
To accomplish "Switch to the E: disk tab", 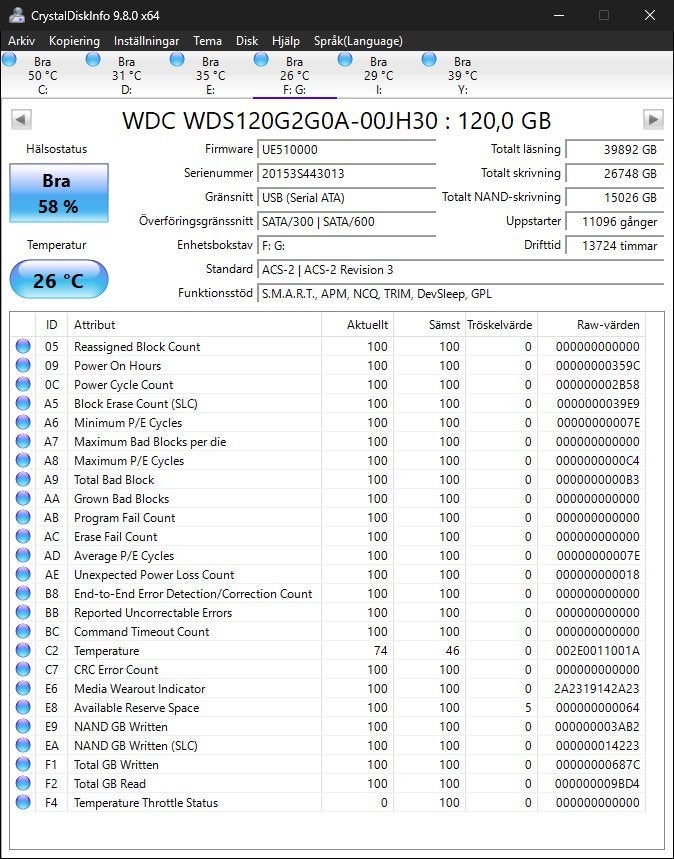I will click(x=210, y=75).
